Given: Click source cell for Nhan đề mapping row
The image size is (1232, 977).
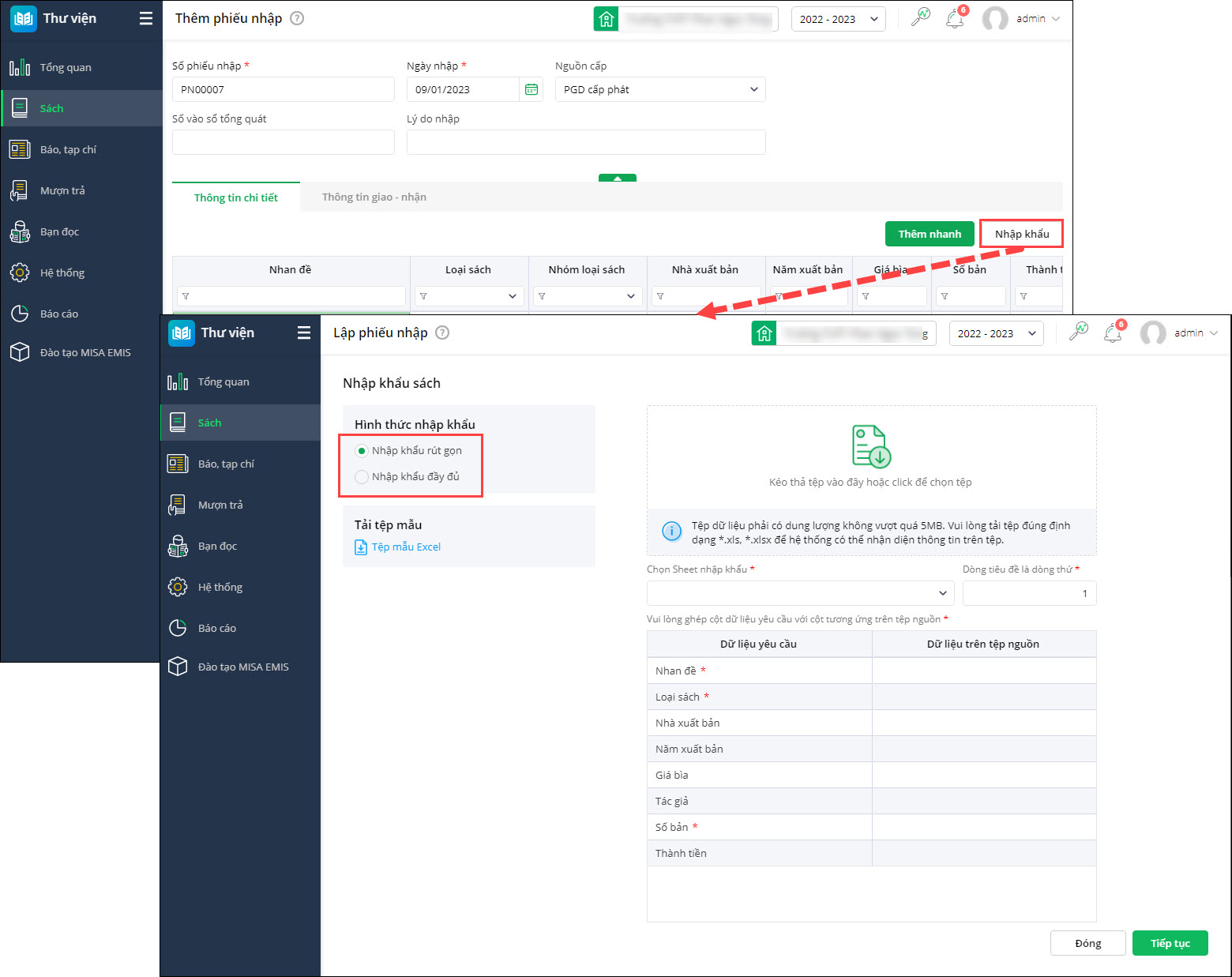Looking at the screenshot, I should 984,671.
